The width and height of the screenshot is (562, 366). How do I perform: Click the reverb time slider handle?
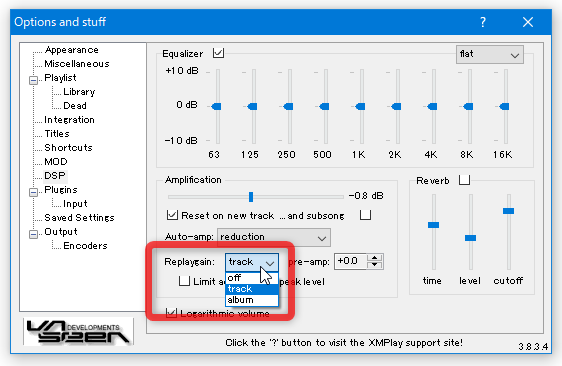[x=433, y=225]
